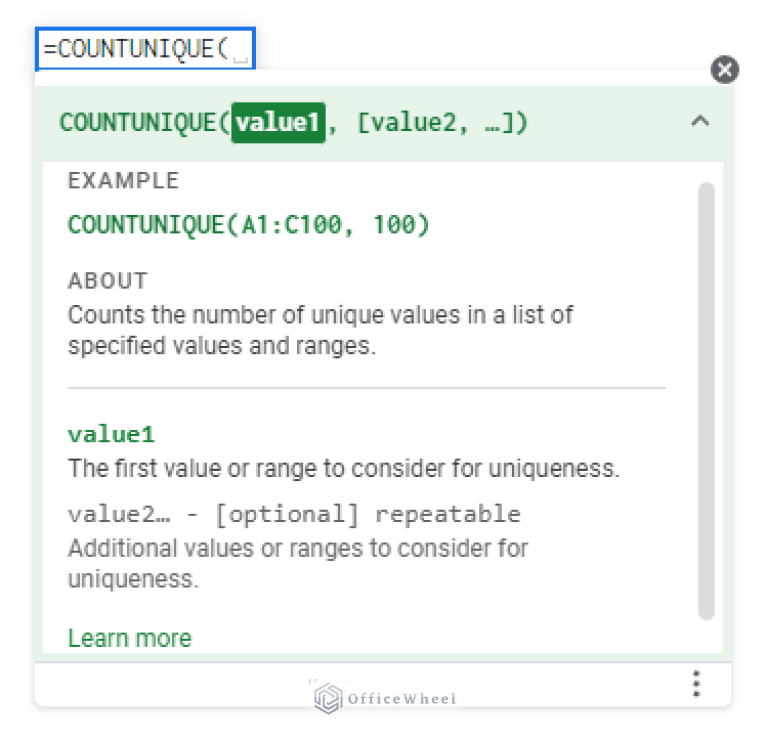Image resolution: width=768 pixels, height=737 pixels.
Task: Collapse the COUNTUNIQUE help section
Action: pyautogui.click(x=700, y=122)
